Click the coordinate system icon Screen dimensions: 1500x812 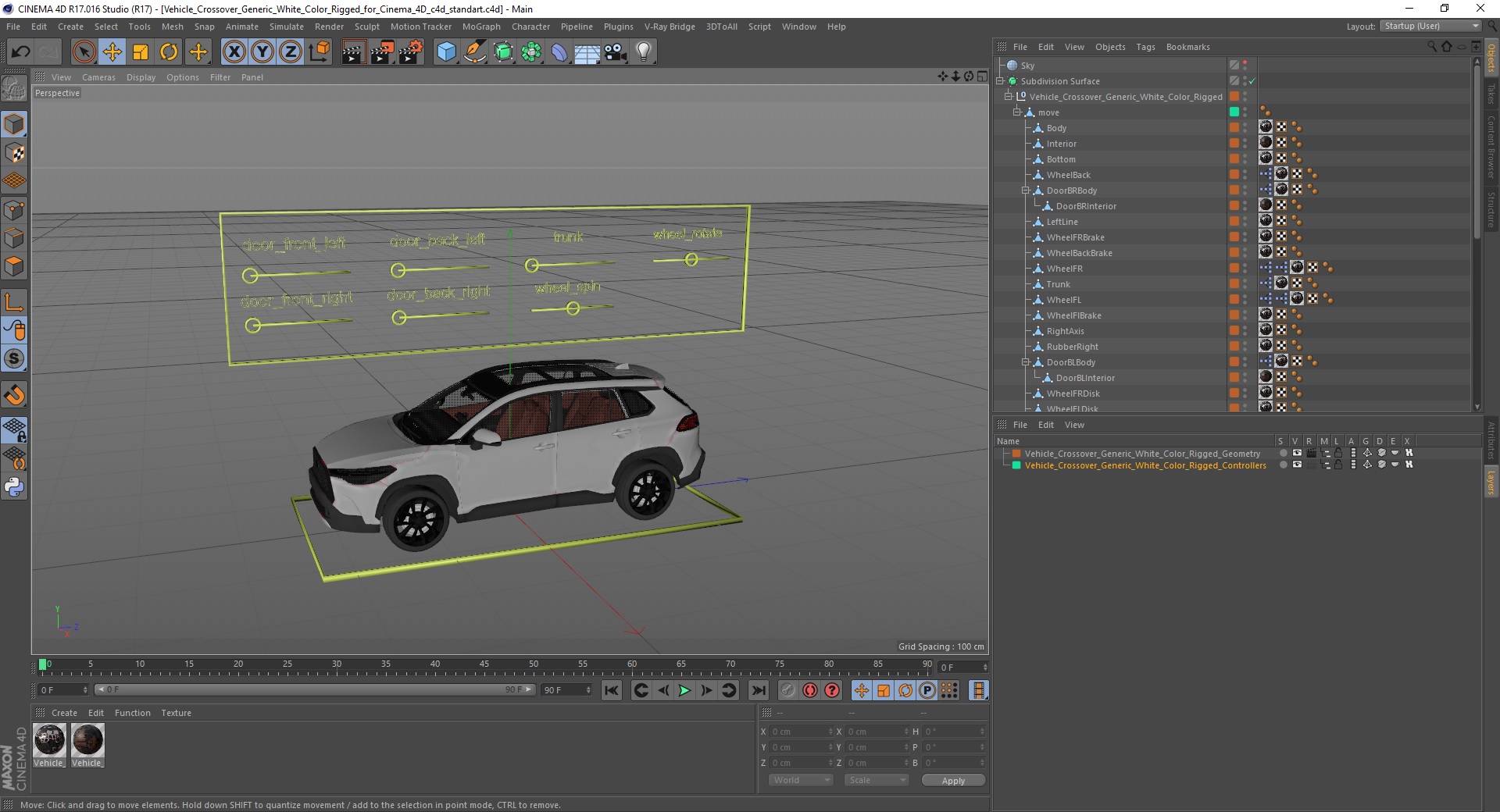[x=319, y=52]
